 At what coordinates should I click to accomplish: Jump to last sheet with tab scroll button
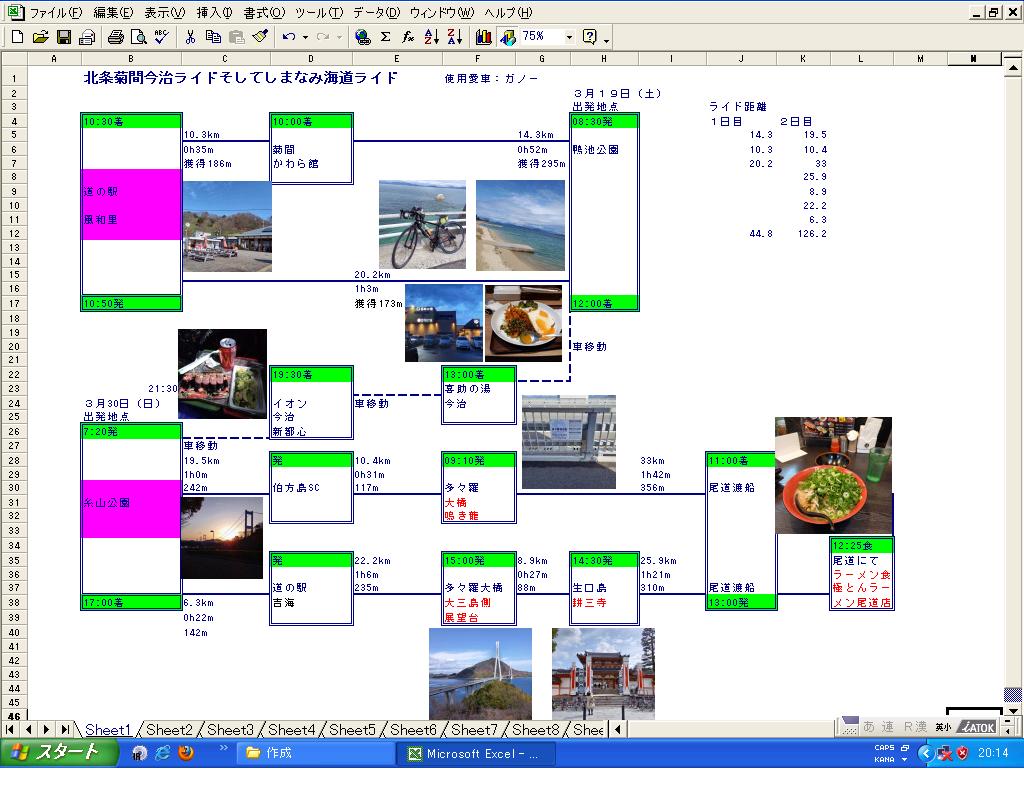tap(64, 730)
